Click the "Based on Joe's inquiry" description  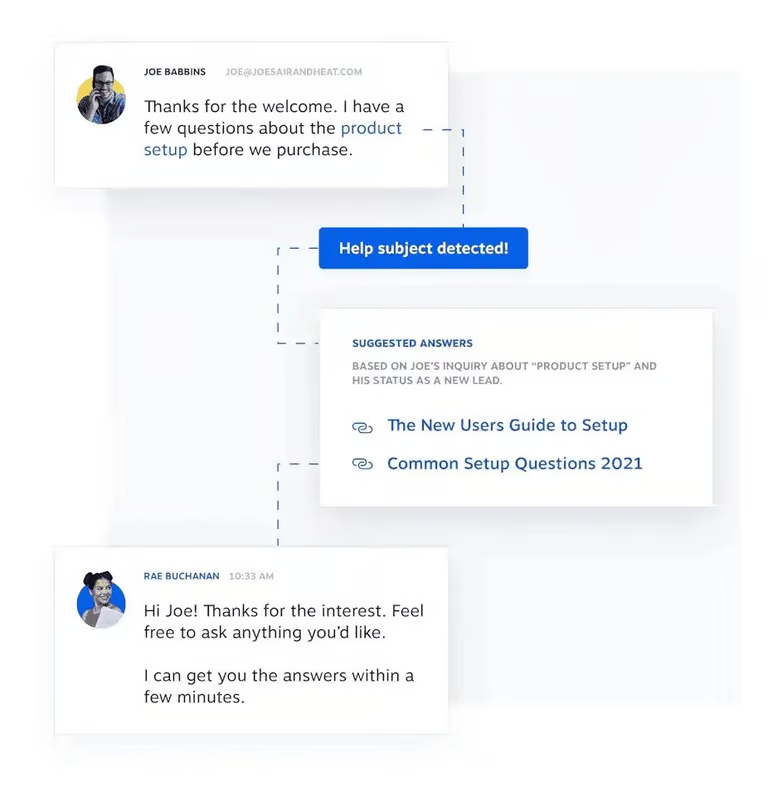tap(503, 373)
